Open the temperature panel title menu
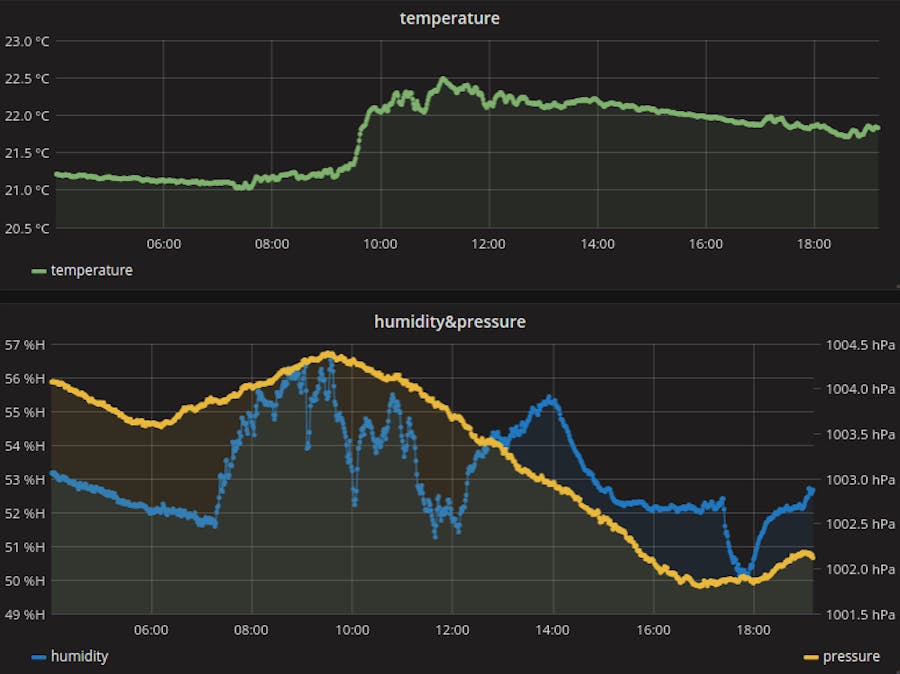The width and height of the screenshot is (900, 674). 449,18
